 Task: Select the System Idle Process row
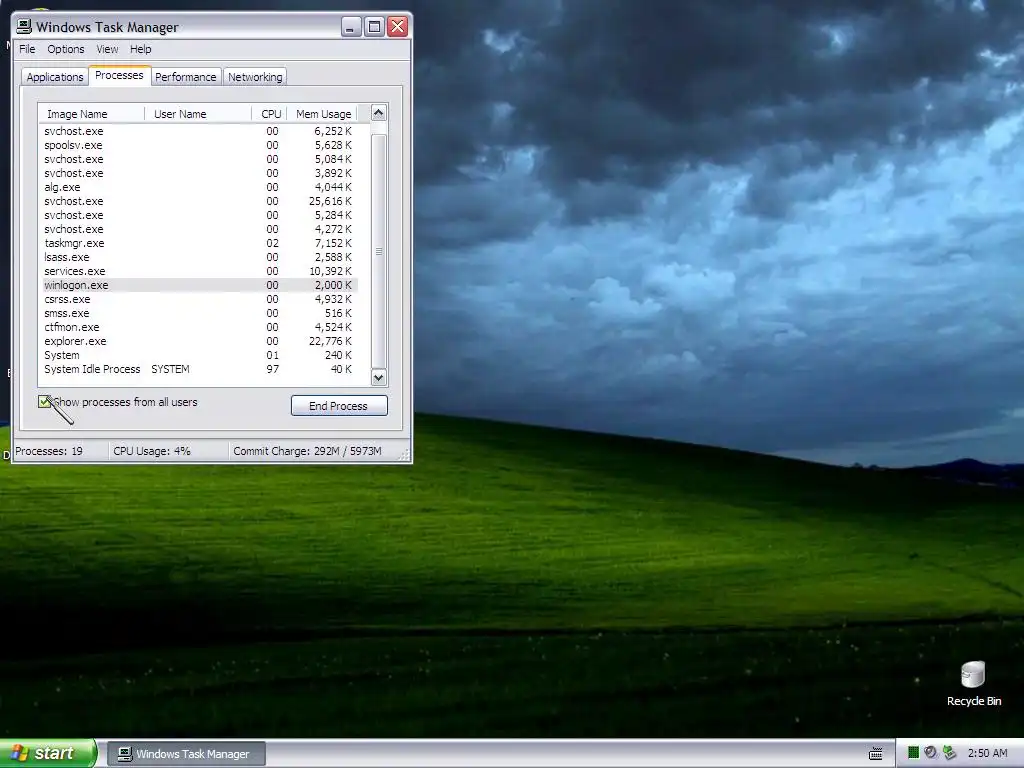pos(199,369)
